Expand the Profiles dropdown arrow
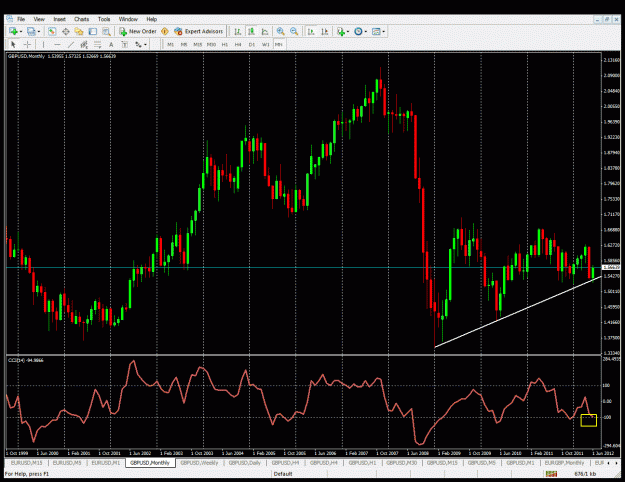 pos(39,31)
